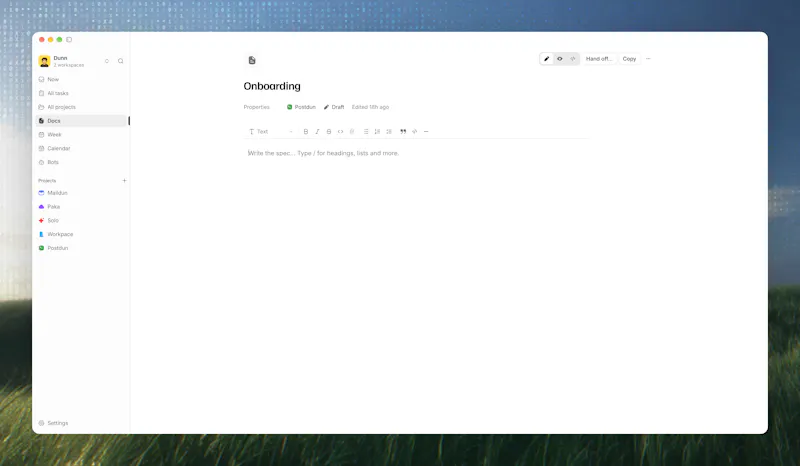800x466 pixels.
Task: Change the Postdun project property
Action: pyautogui.click(x=301, y=107)
